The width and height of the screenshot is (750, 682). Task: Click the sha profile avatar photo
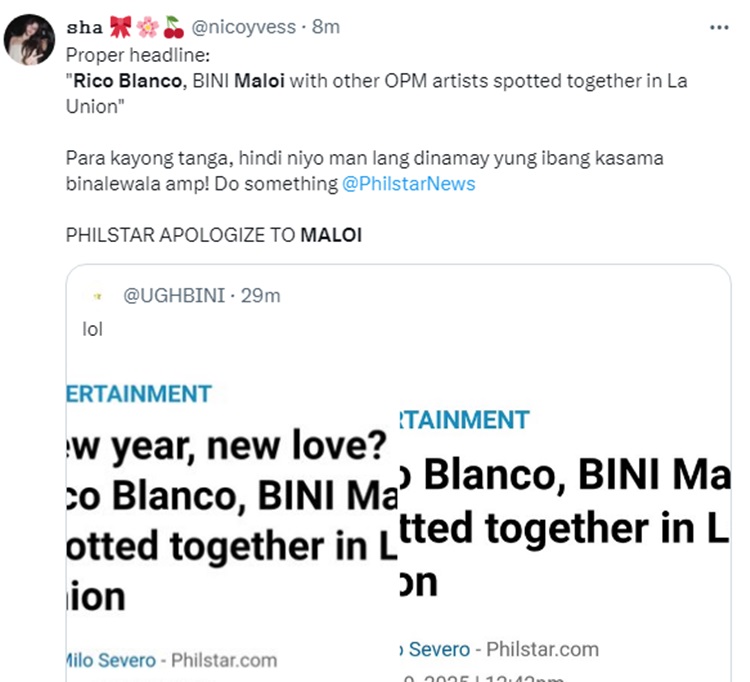[30, 39]
